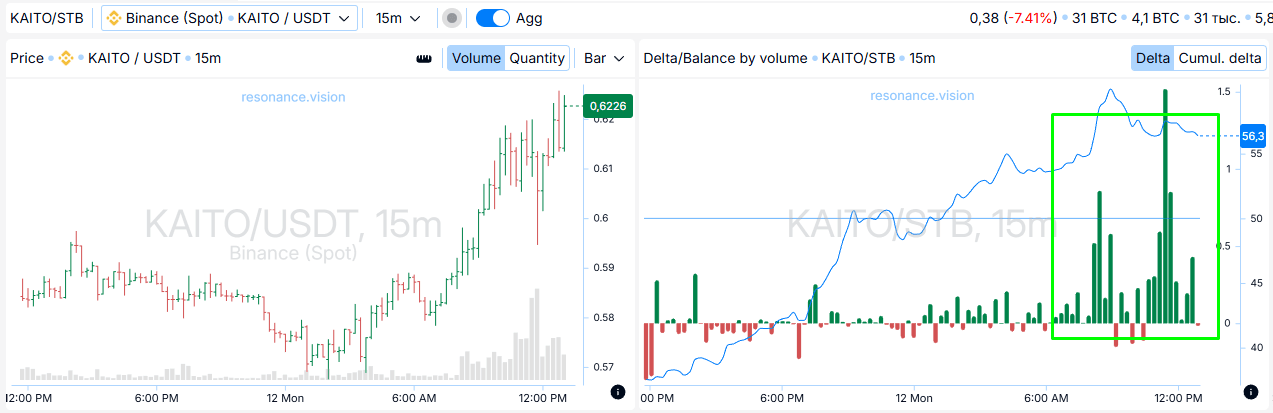Disable the Agg aggregation toggle

(x=492, y=18)
